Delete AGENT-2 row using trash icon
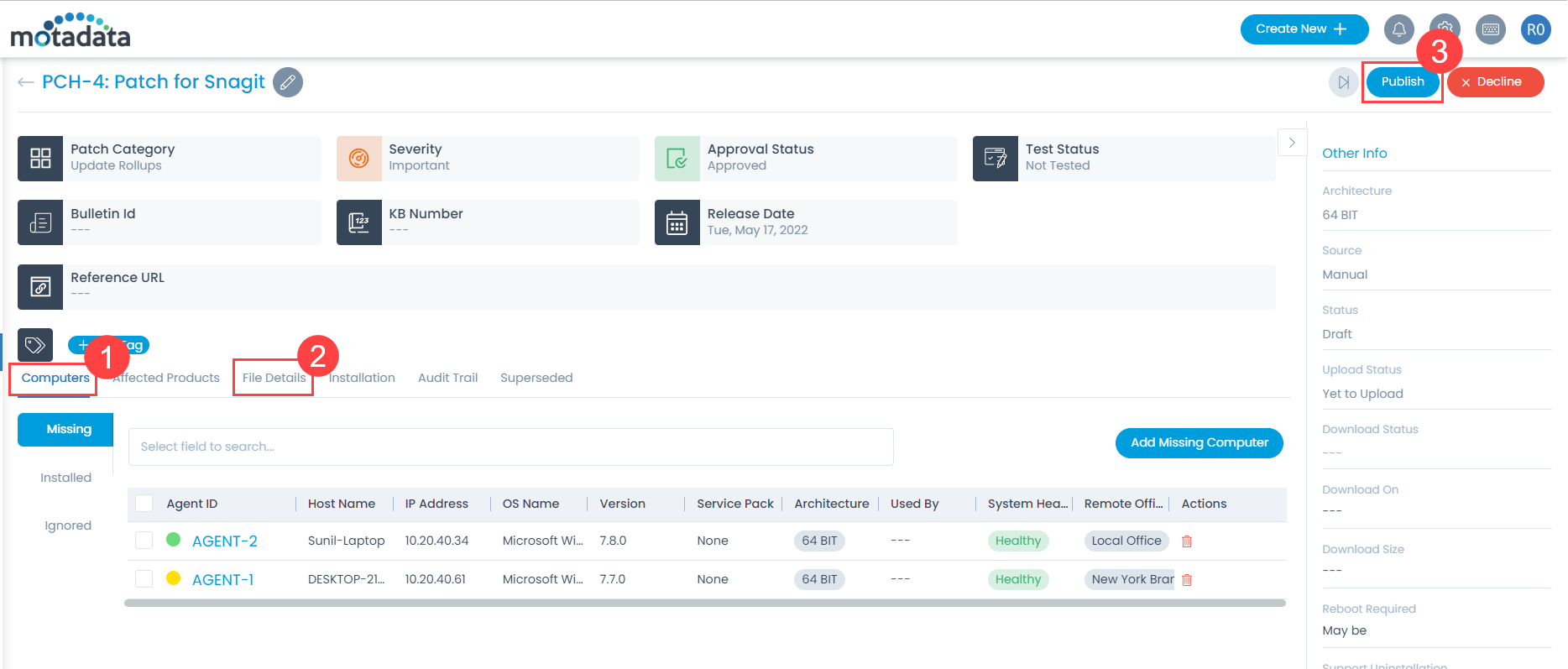 1187,541
